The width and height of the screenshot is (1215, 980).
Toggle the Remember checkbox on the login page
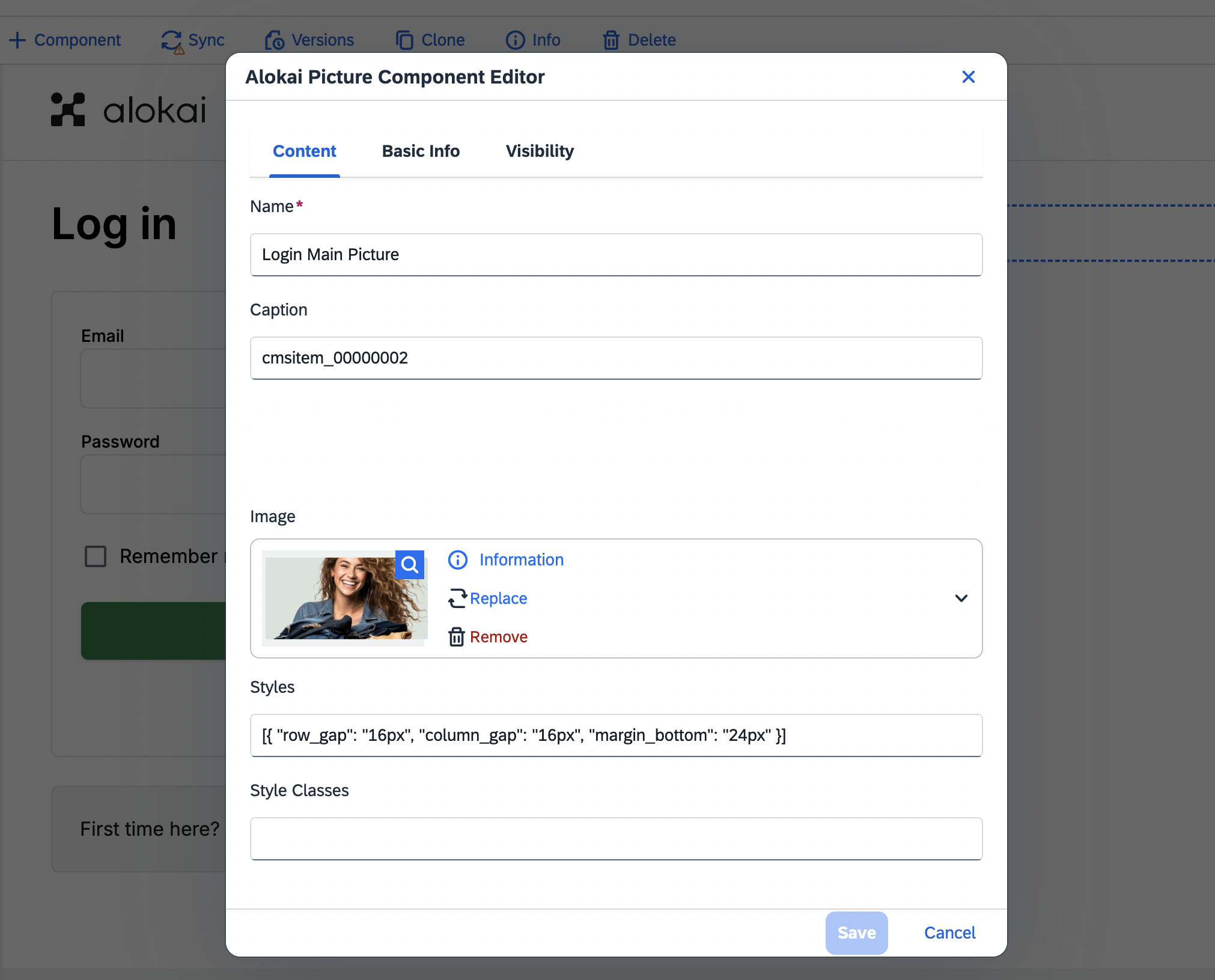(x=96, y=556)
